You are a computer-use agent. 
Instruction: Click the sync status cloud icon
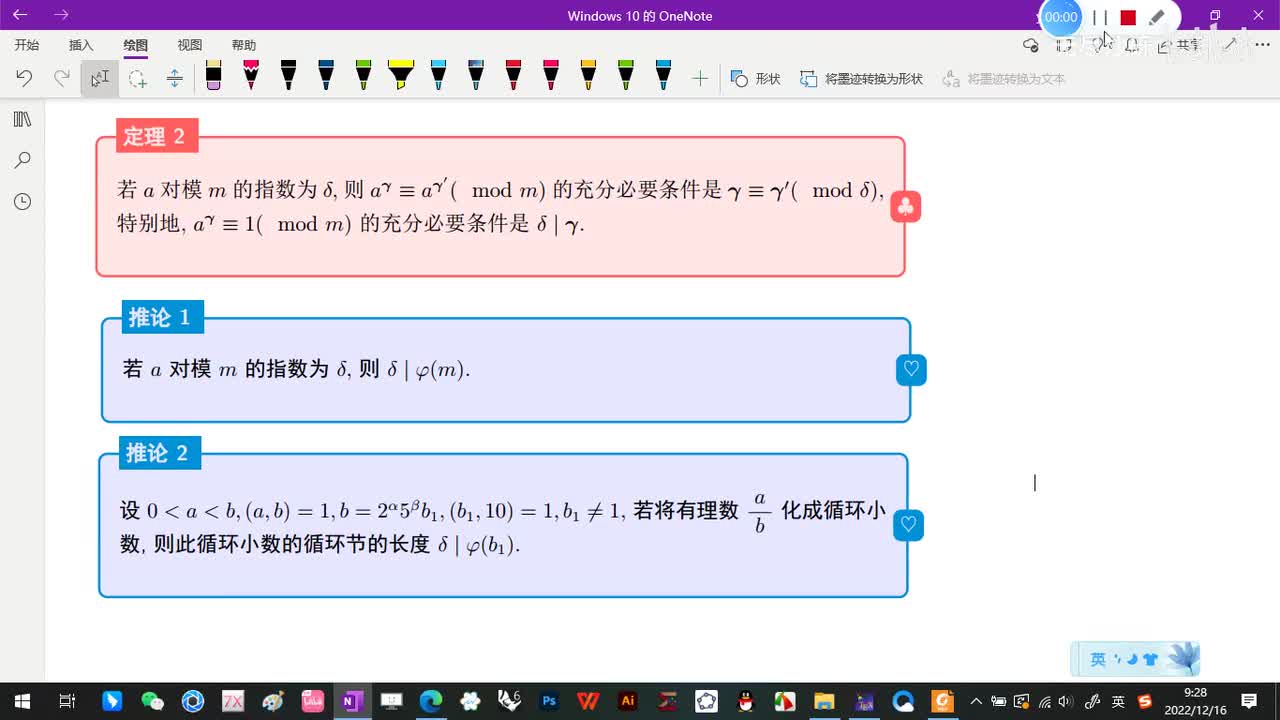click(x=1031, y=45)
